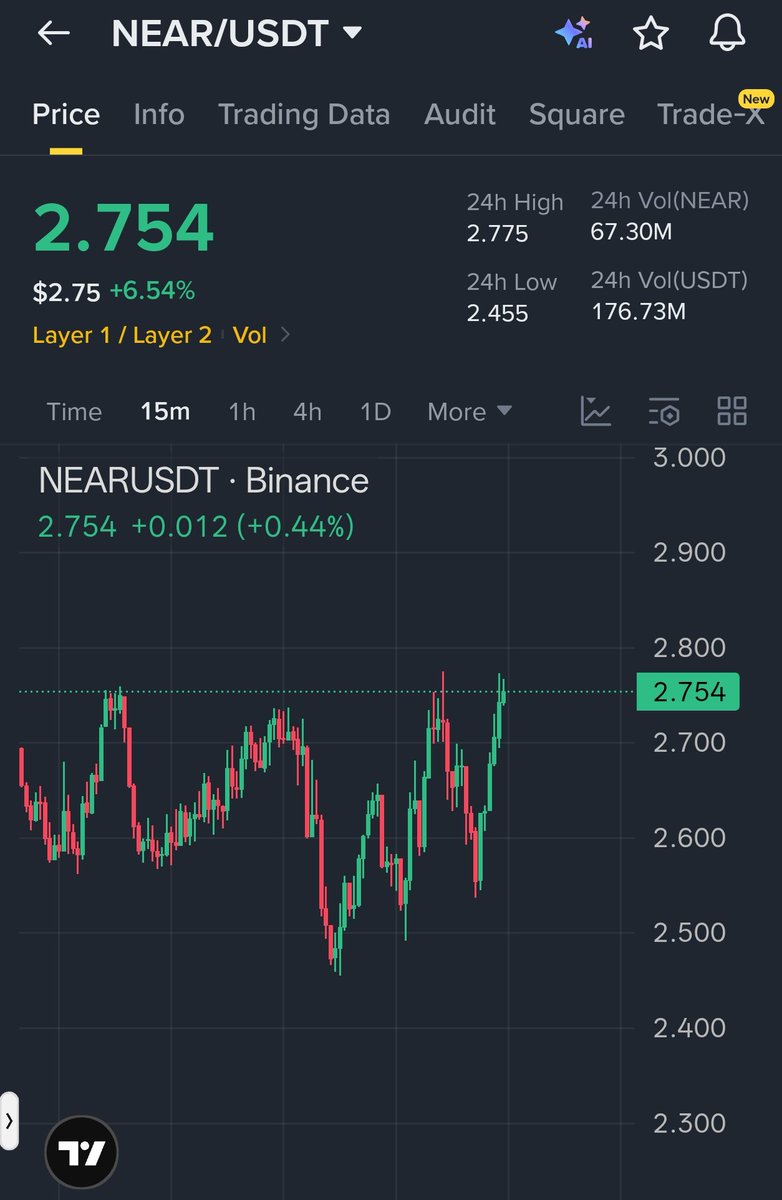The image size is (782, 1200).
Task: Open the Audit tab
Action: 460,114
